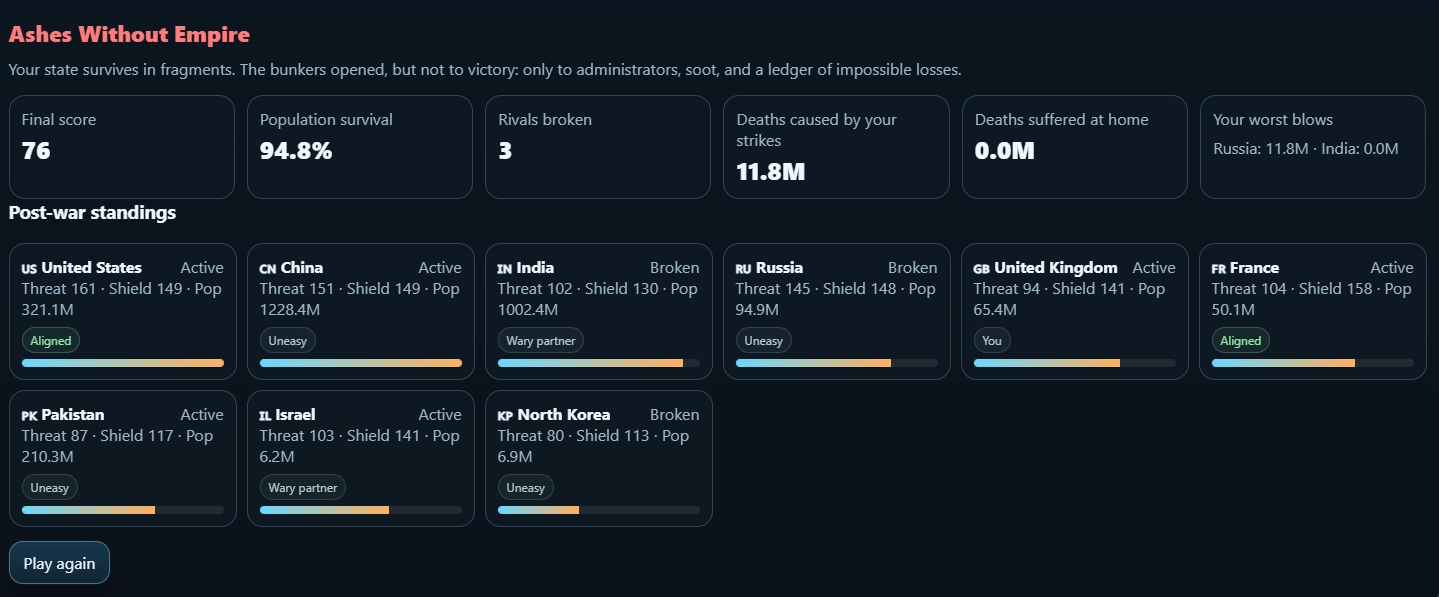
Task: Open the Final score stat card
Action: 122,147
